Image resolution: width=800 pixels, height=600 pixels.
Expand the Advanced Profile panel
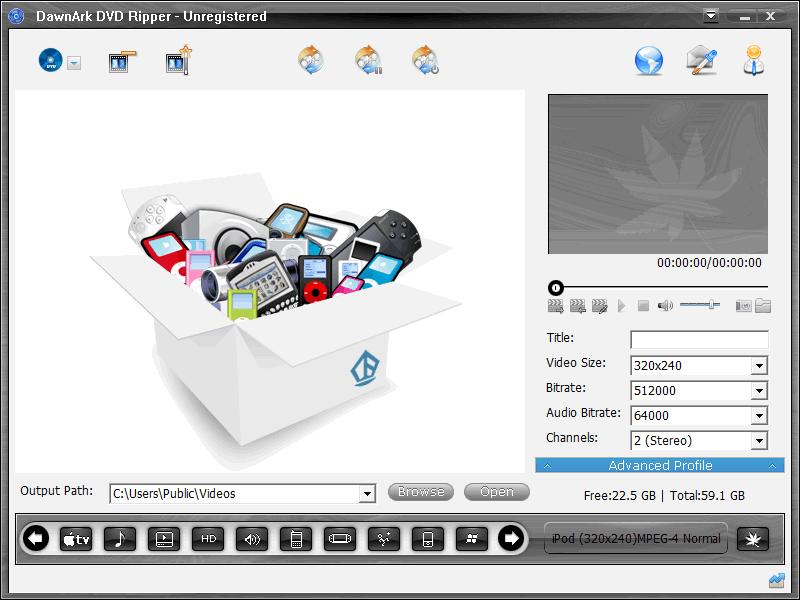(660, 465)
